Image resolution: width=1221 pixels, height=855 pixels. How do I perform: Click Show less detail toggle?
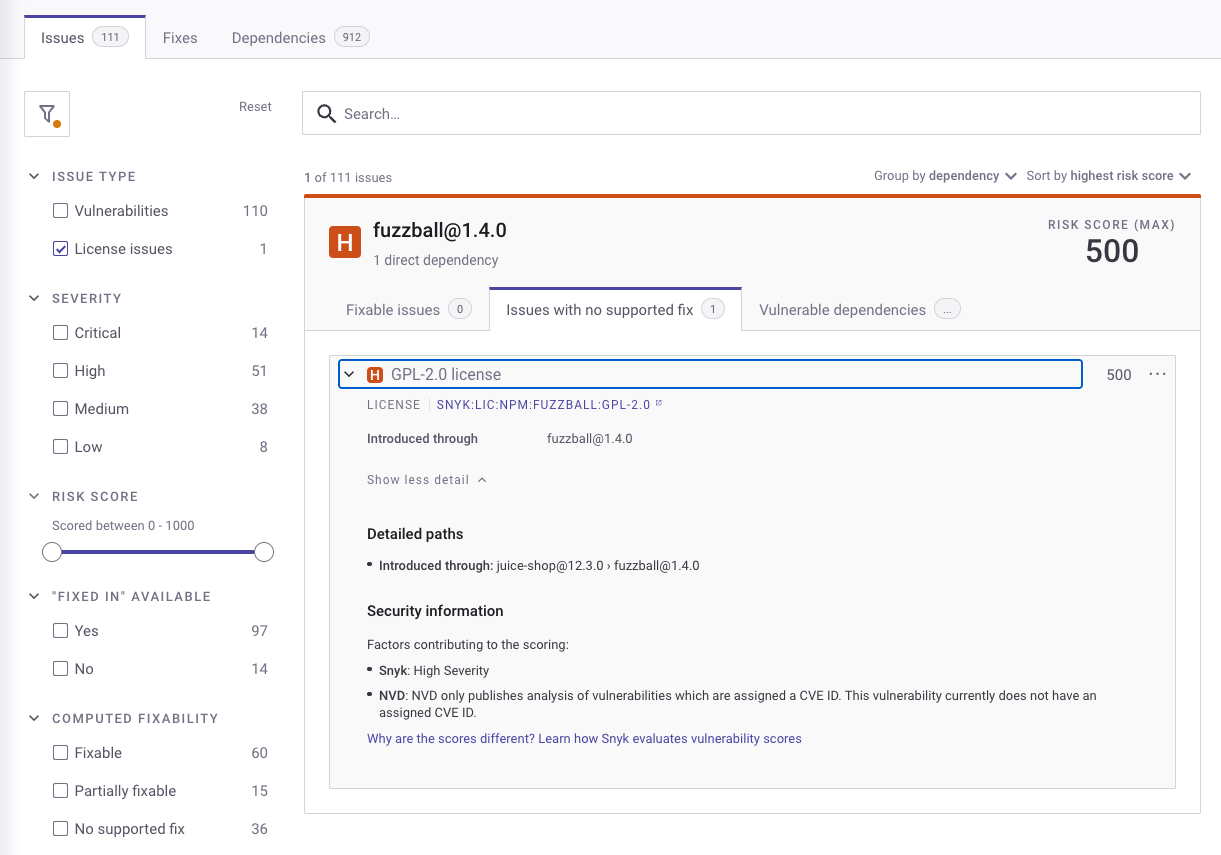pyautogui.click(x=426, y=480)
